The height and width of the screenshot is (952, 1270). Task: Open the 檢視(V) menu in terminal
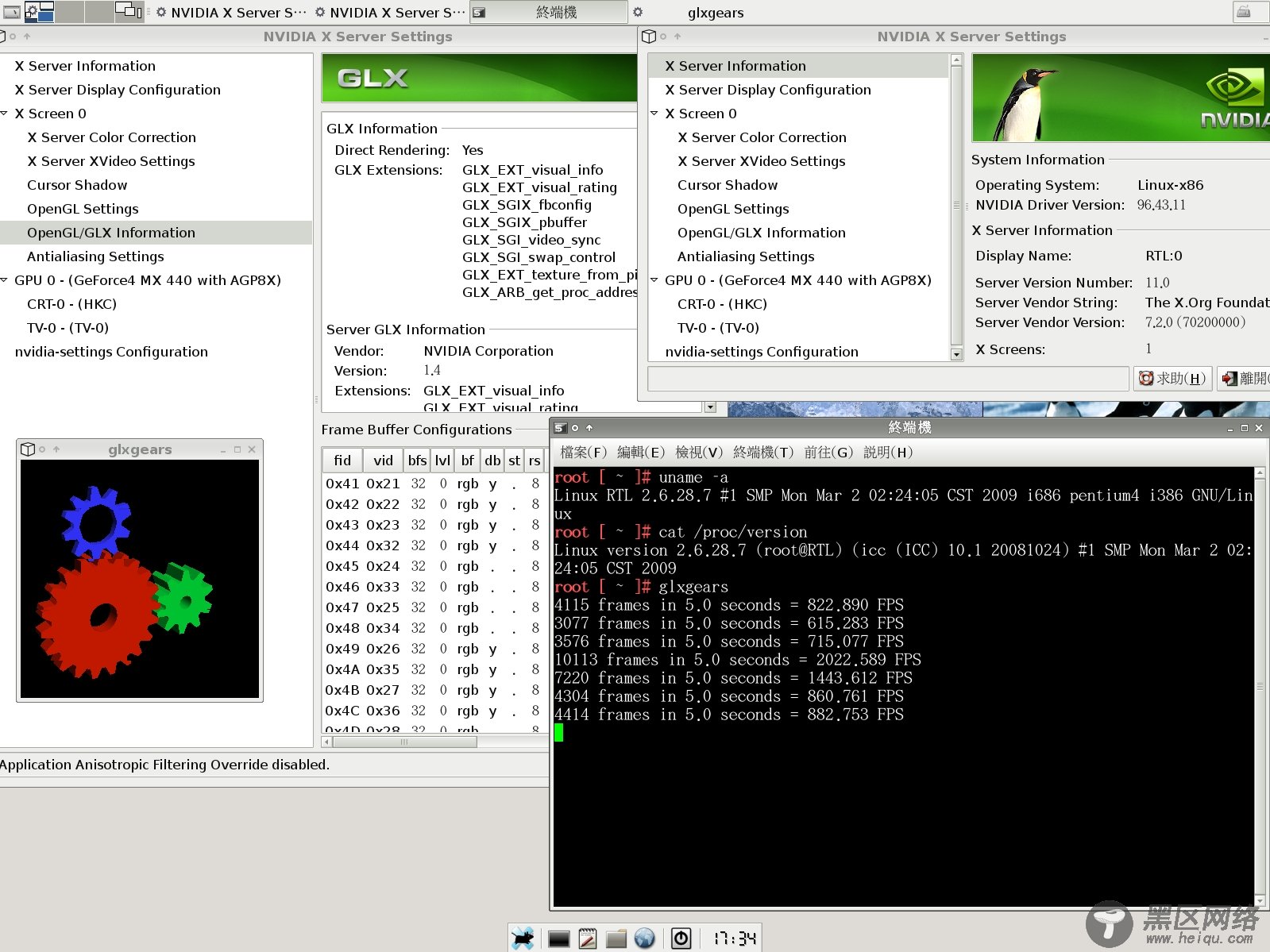(699, 453)
